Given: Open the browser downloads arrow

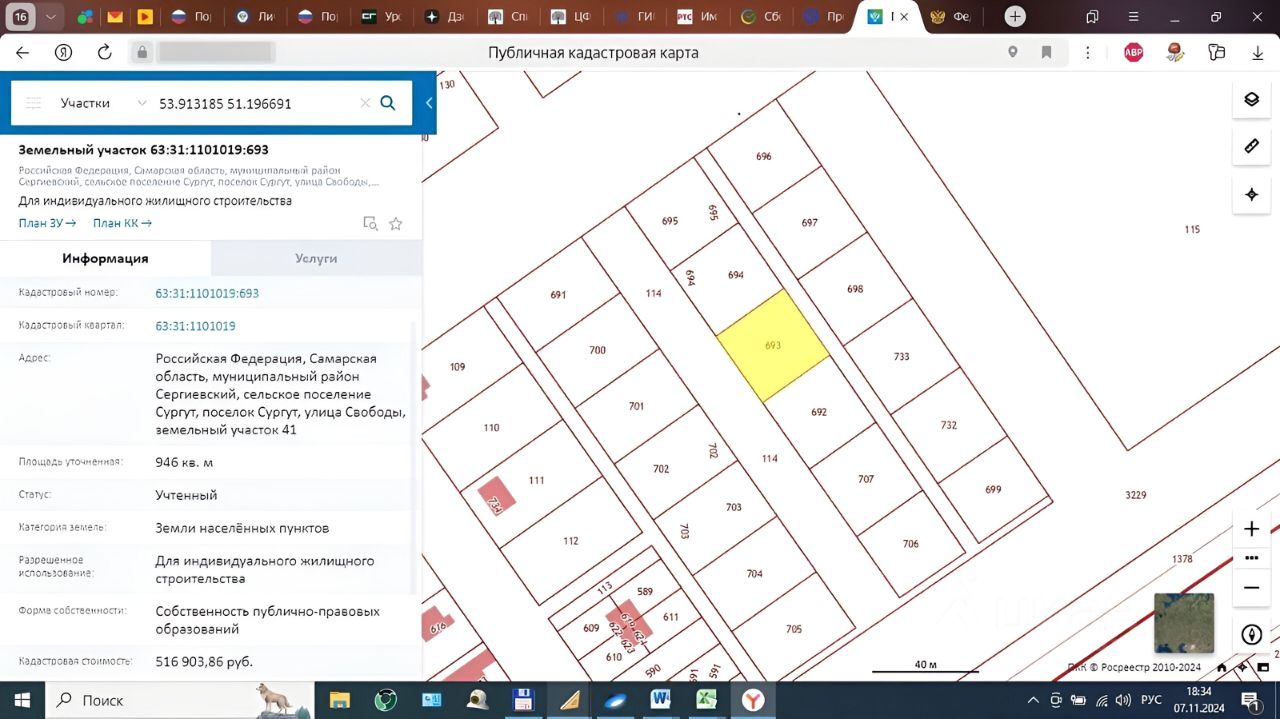Looking at the screenshot, I should click(x=1258, y=53).
